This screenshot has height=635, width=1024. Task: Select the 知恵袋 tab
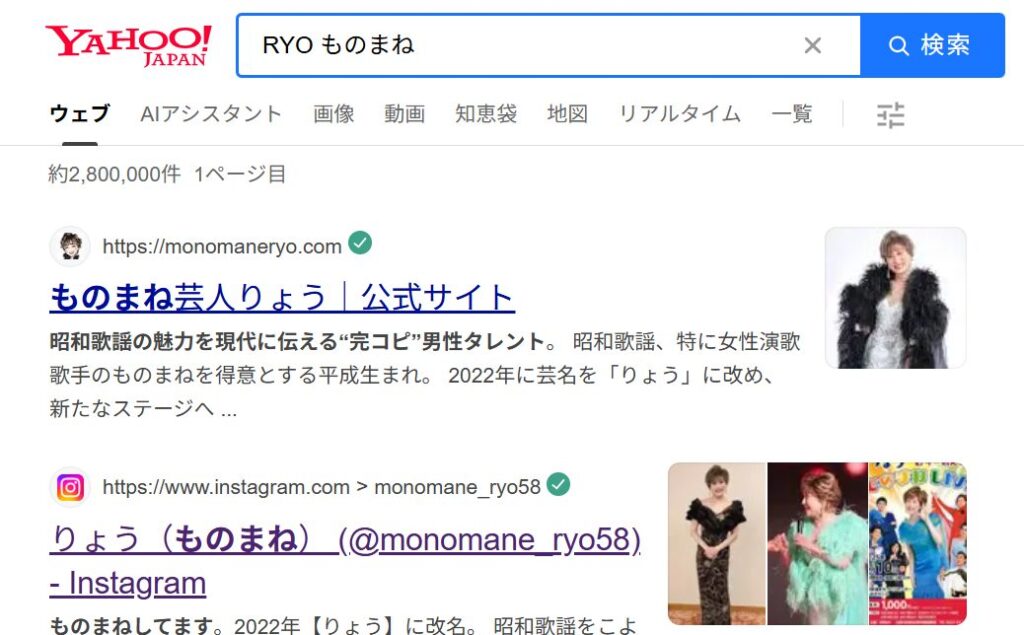486,114
